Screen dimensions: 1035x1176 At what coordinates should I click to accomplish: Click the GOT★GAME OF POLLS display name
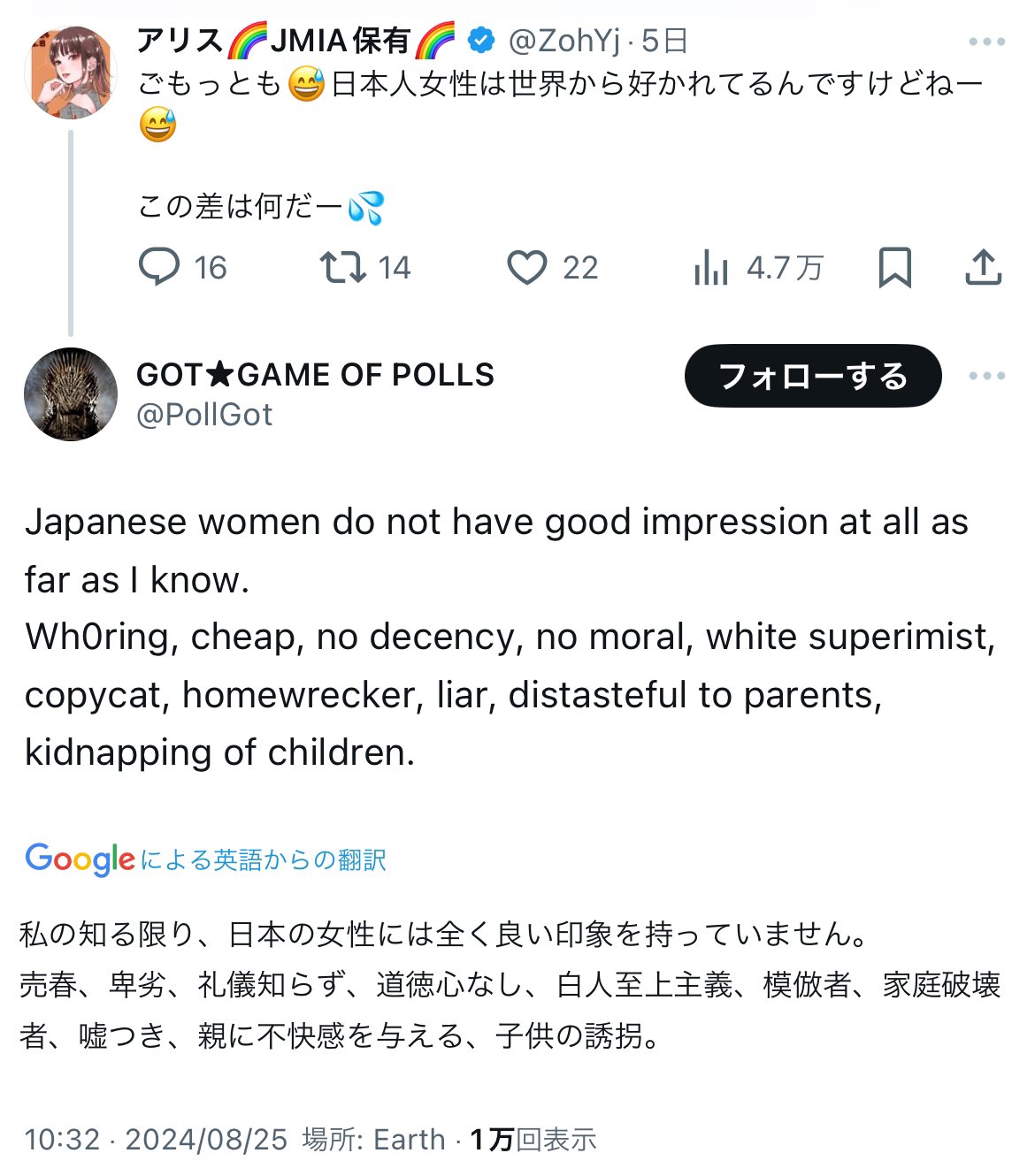coord(315,375)
